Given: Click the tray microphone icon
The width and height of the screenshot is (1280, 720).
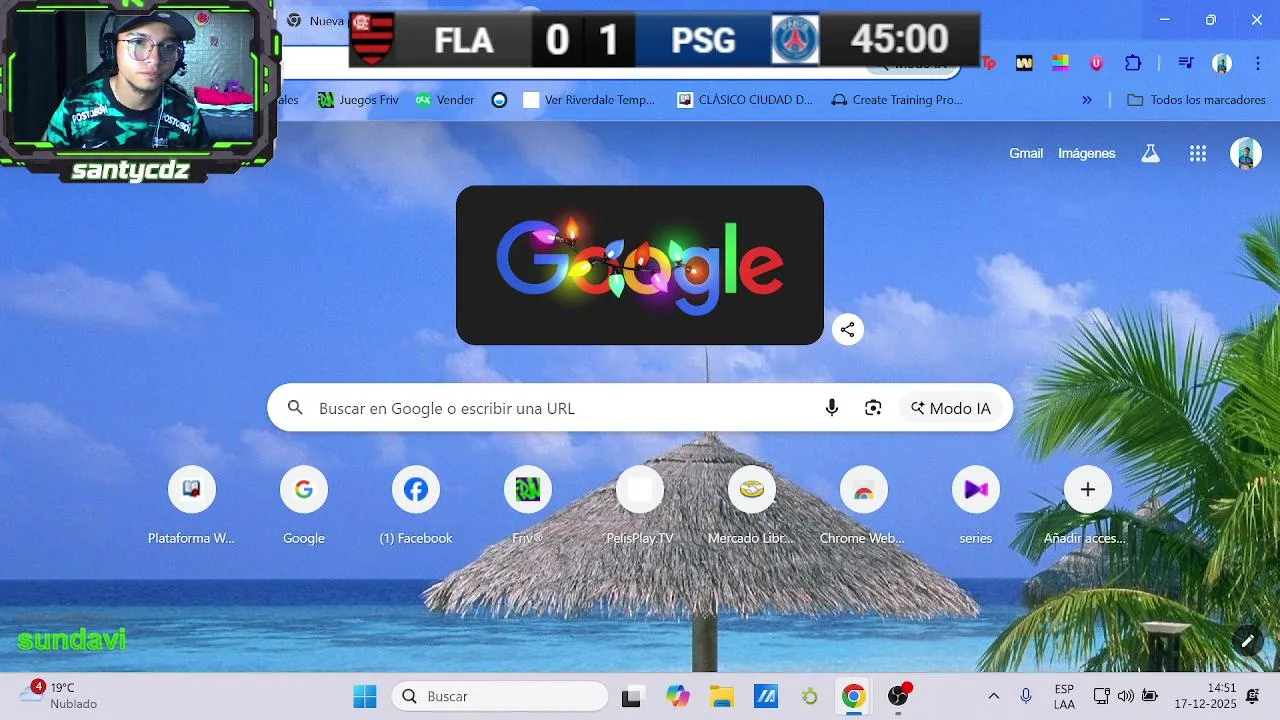Looking at the screenshot, I should [1026, 696].
